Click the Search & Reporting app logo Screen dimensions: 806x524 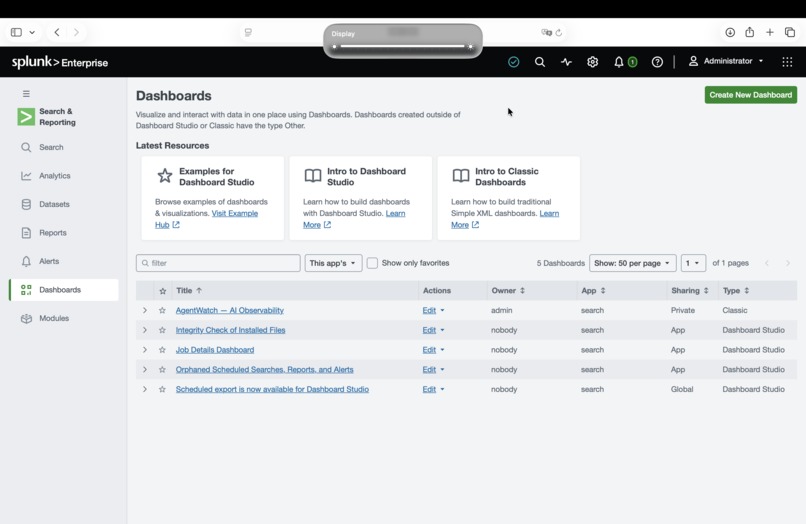pos(26,117)
